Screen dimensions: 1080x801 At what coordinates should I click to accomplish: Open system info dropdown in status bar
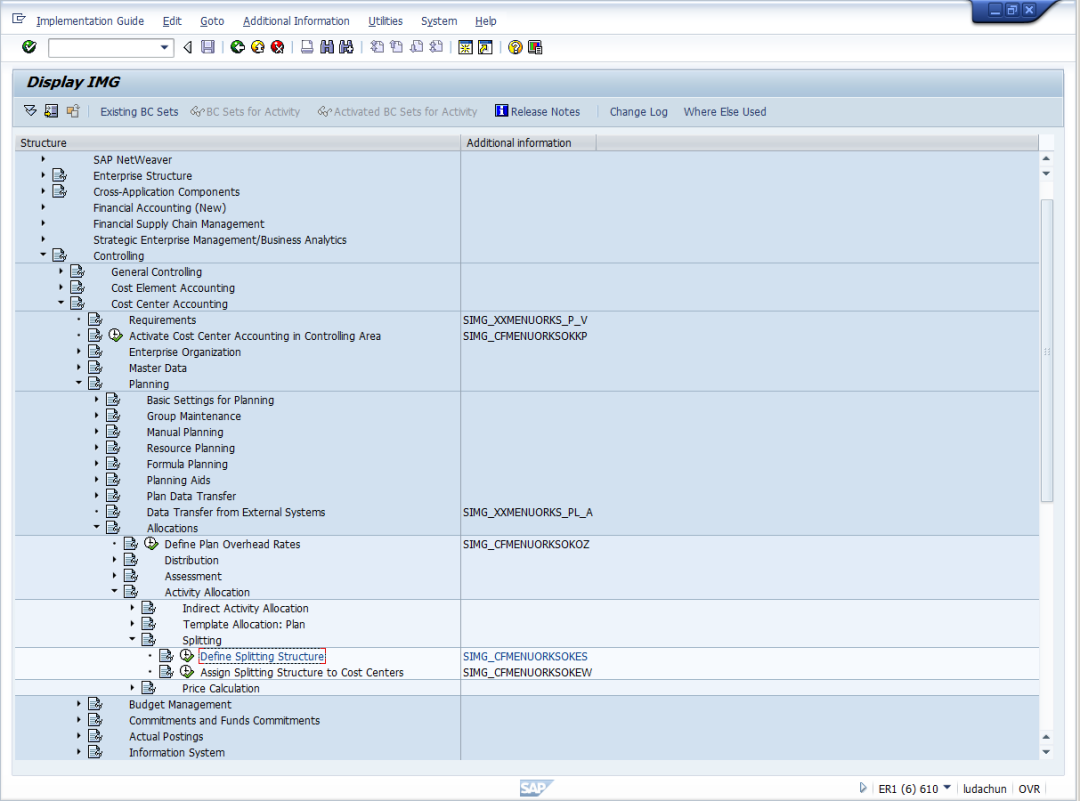coord(947,787)
